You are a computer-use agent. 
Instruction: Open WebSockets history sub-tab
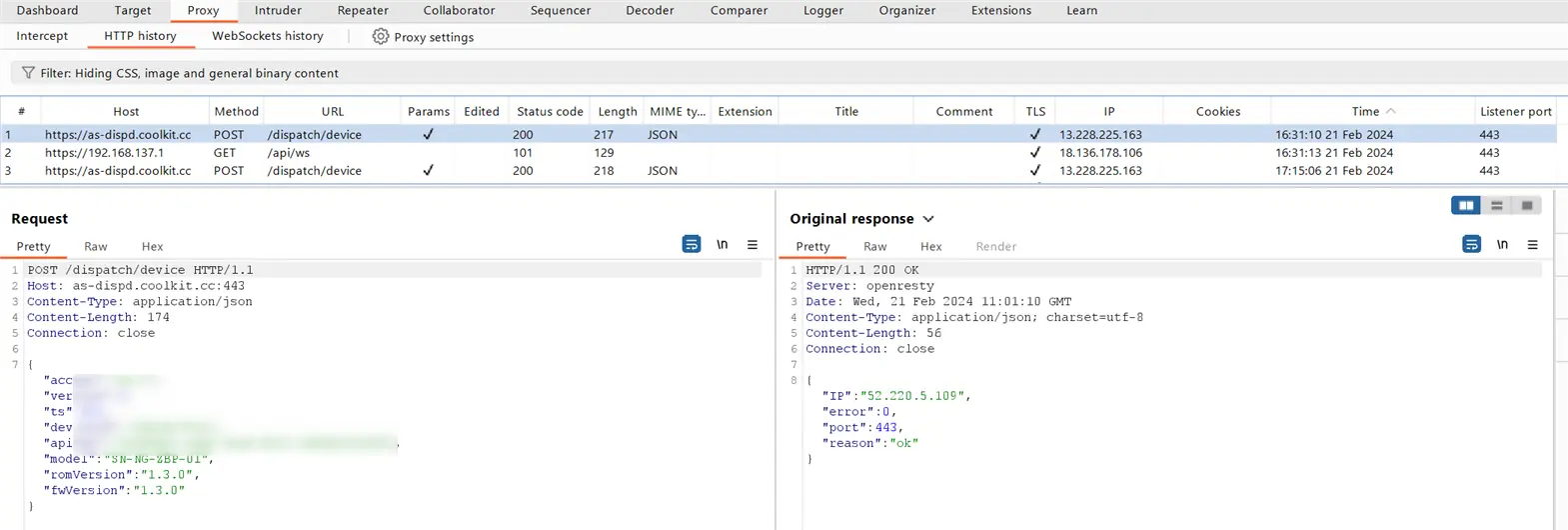coord(268,36)
